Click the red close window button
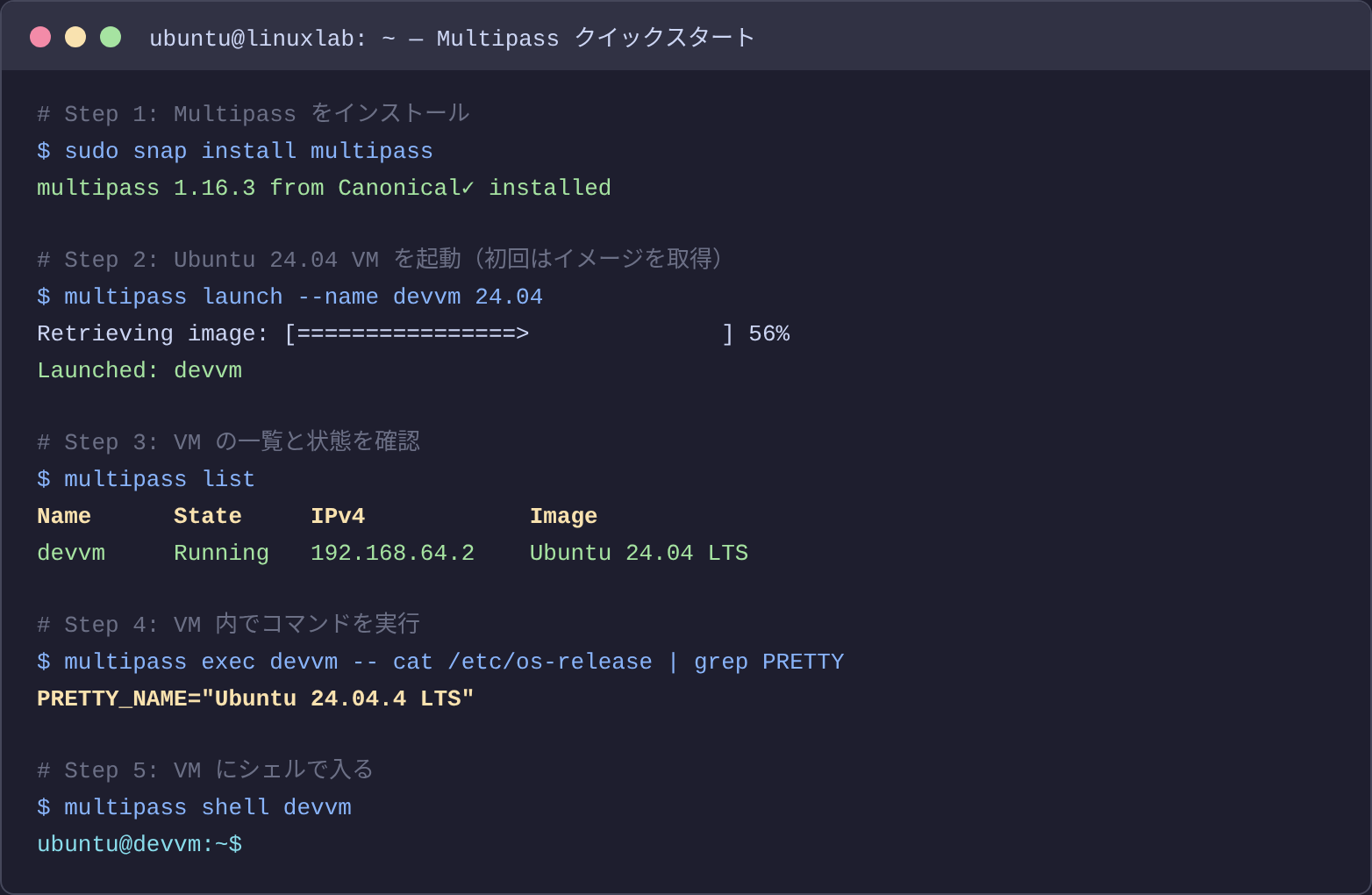The width and height of the screenshot is (1372, 895). (40, 37)
